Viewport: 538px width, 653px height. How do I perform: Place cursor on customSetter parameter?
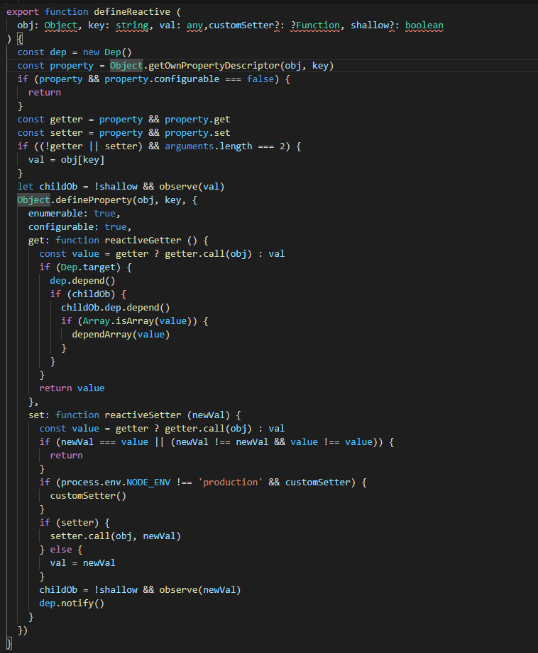[x=244, y=25]
